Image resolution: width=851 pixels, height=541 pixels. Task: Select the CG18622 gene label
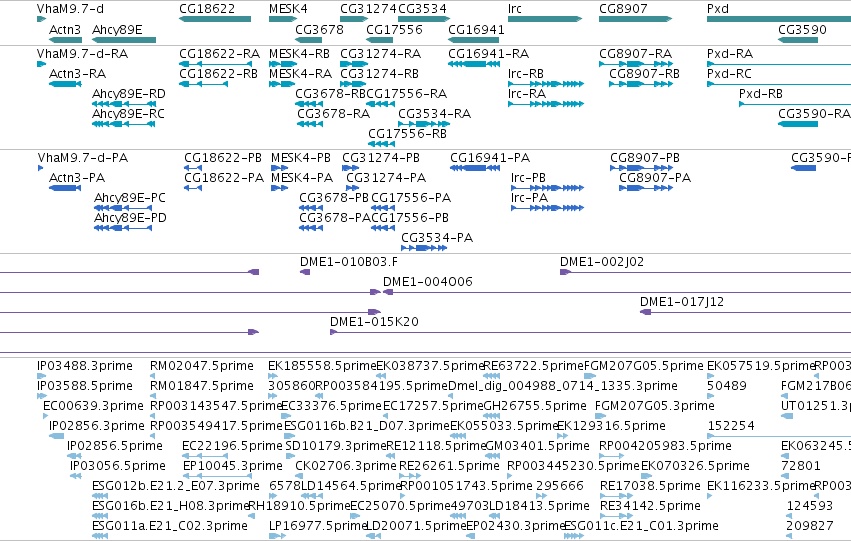[207, 9]
